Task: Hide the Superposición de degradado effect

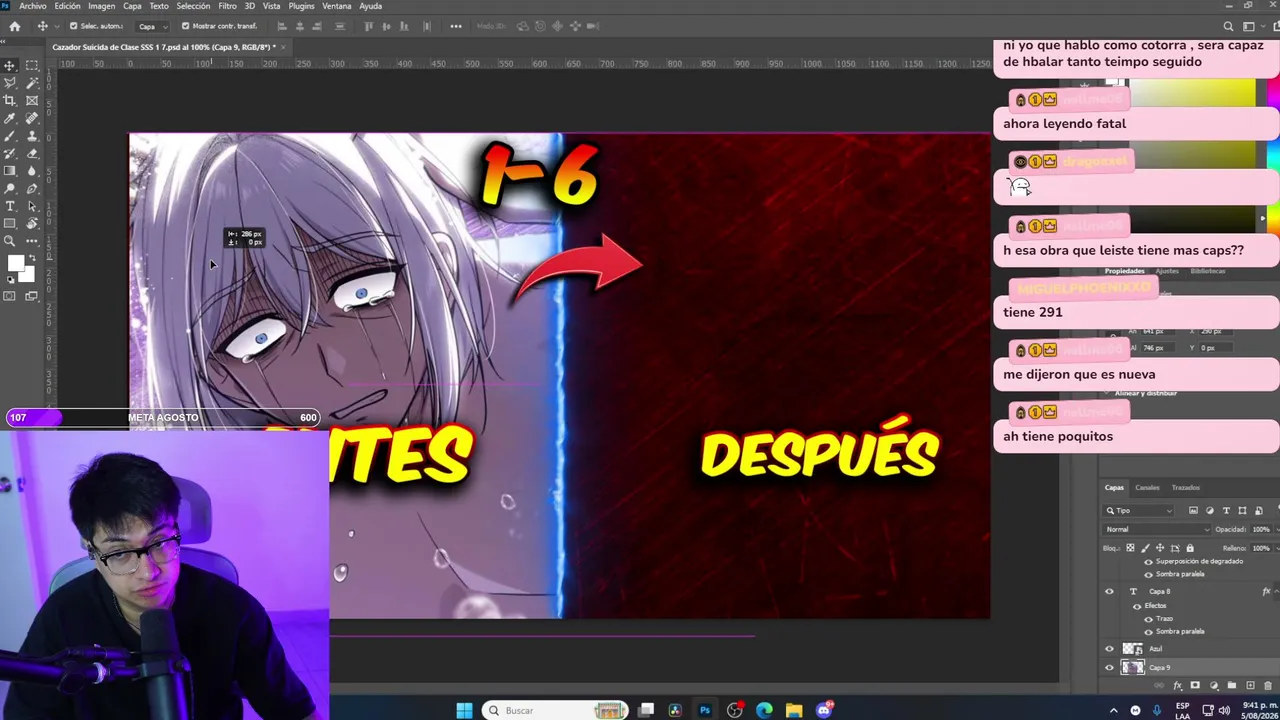Action: click(x=1148, y=562)
